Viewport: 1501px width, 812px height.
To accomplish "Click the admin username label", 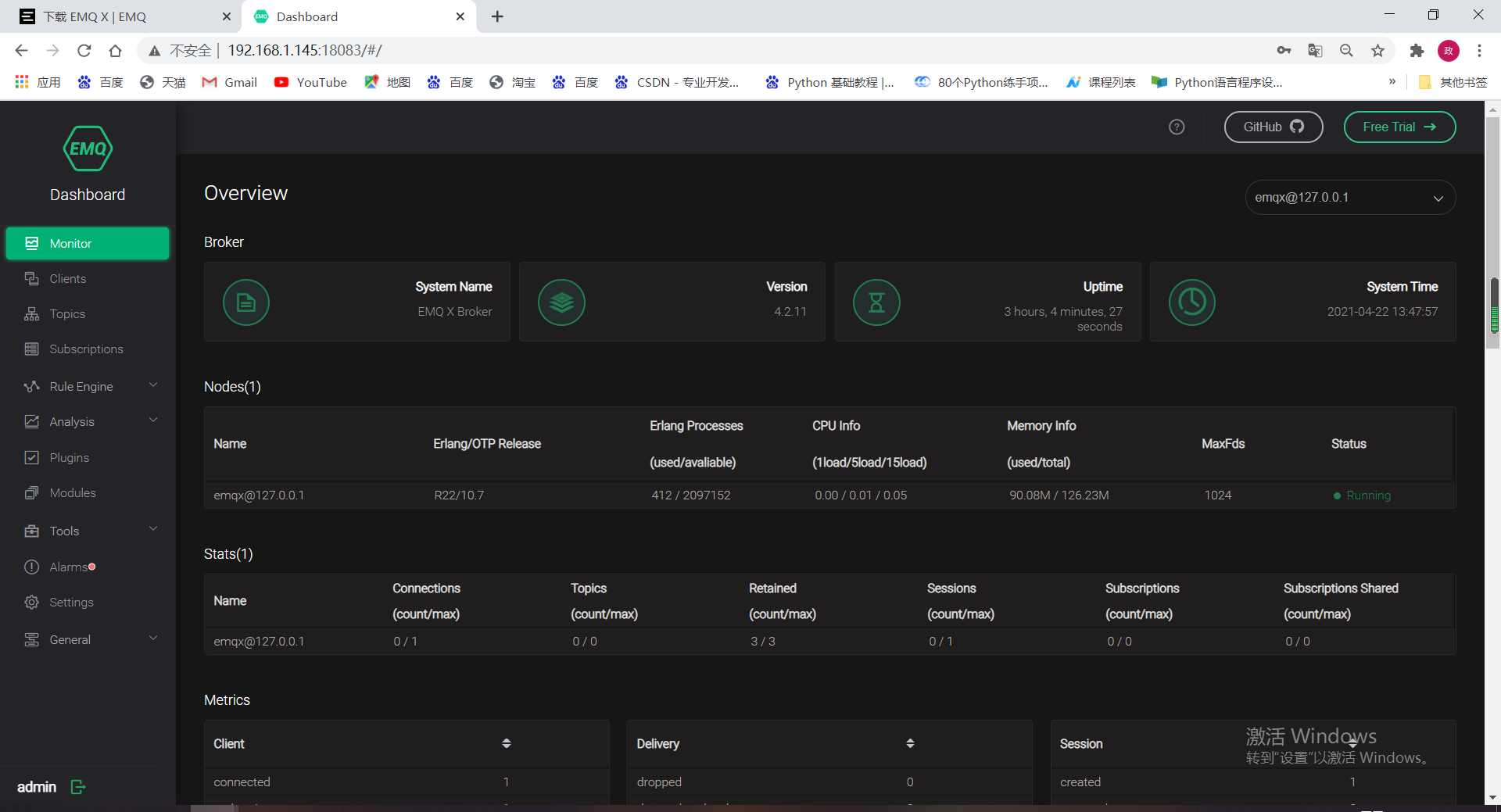I will tap(37, 787).
